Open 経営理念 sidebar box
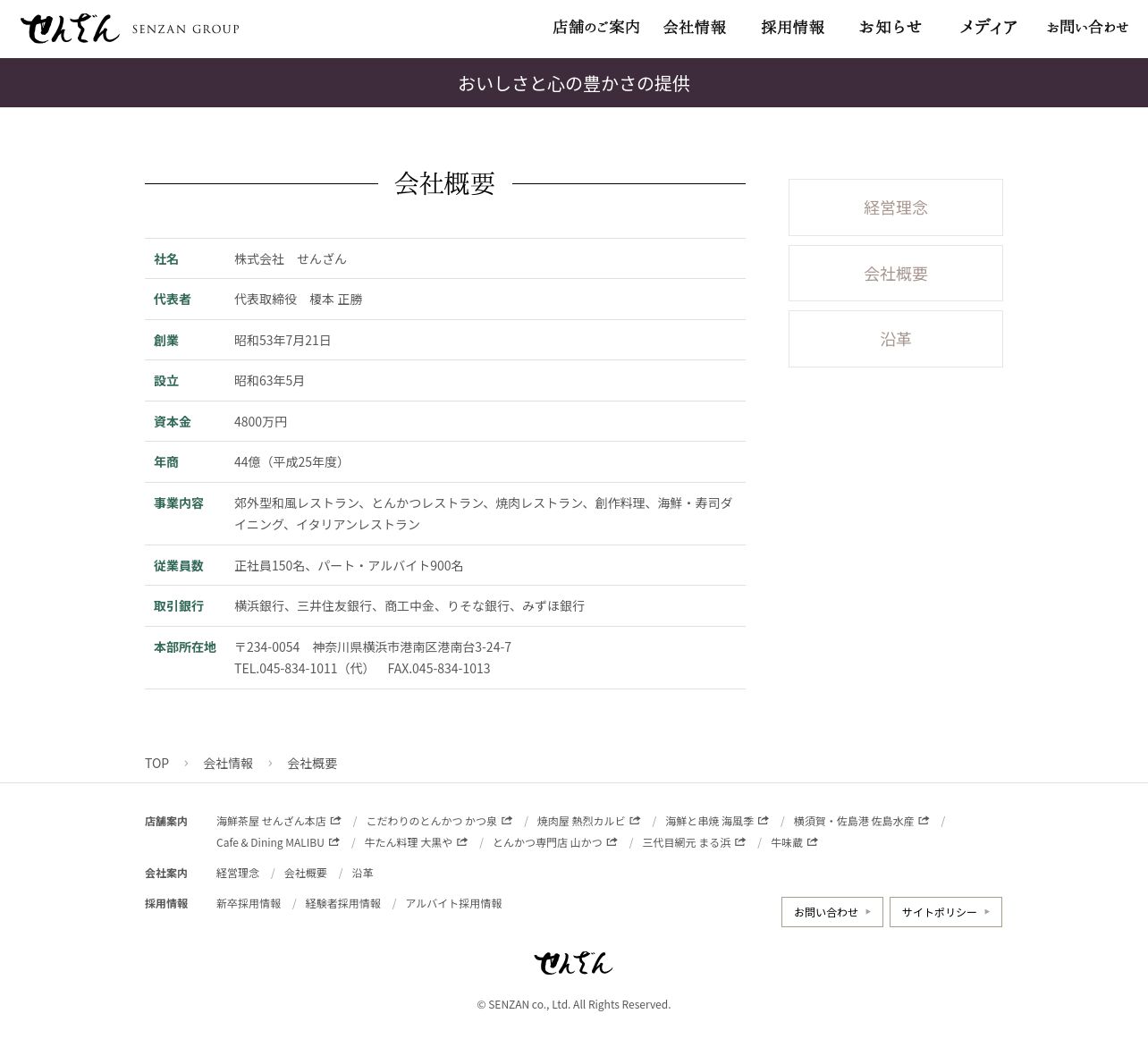Screen dimensions: 1148x1039 coord(896,207)
